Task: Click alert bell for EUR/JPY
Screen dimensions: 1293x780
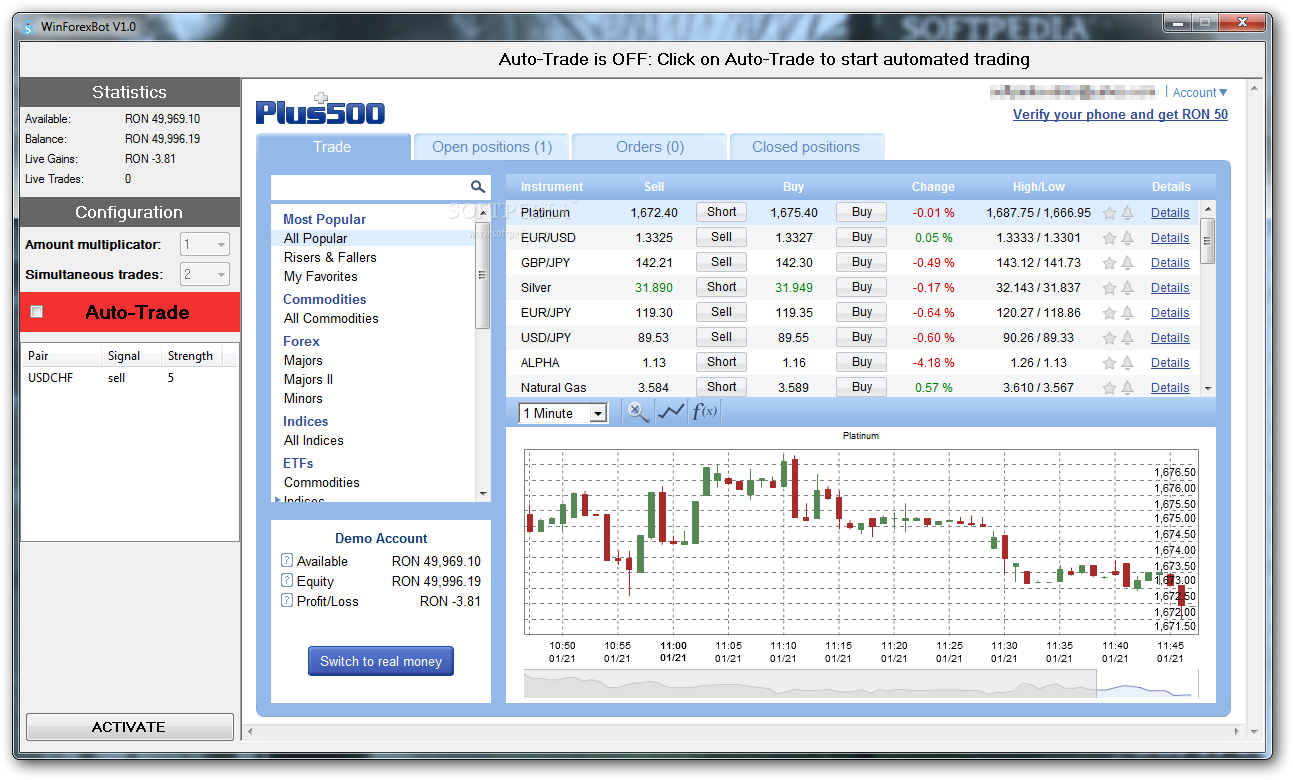Action: (1127, 313)
